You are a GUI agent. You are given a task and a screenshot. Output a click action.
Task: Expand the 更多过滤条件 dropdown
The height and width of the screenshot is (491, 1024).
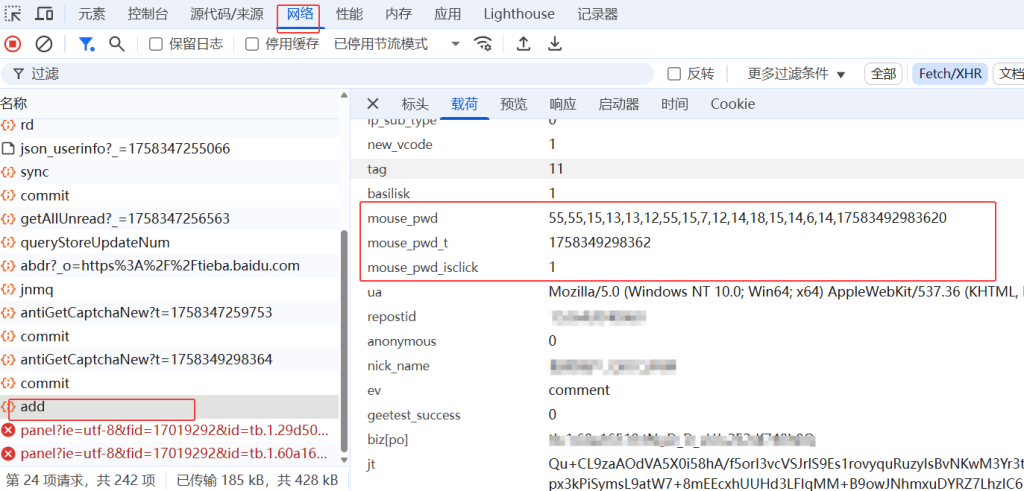pos(796,74)
